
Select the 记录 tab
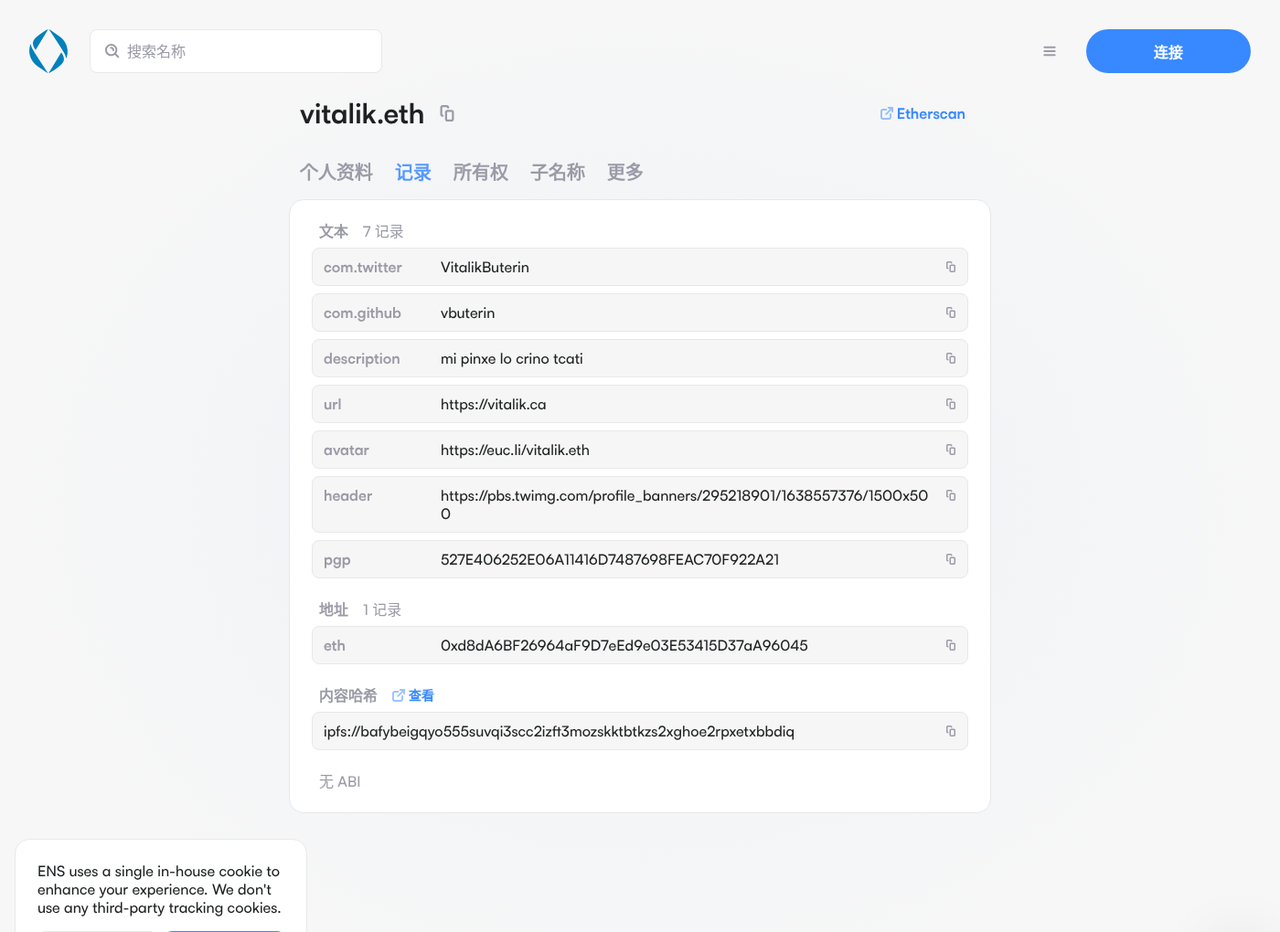(413, 172)
